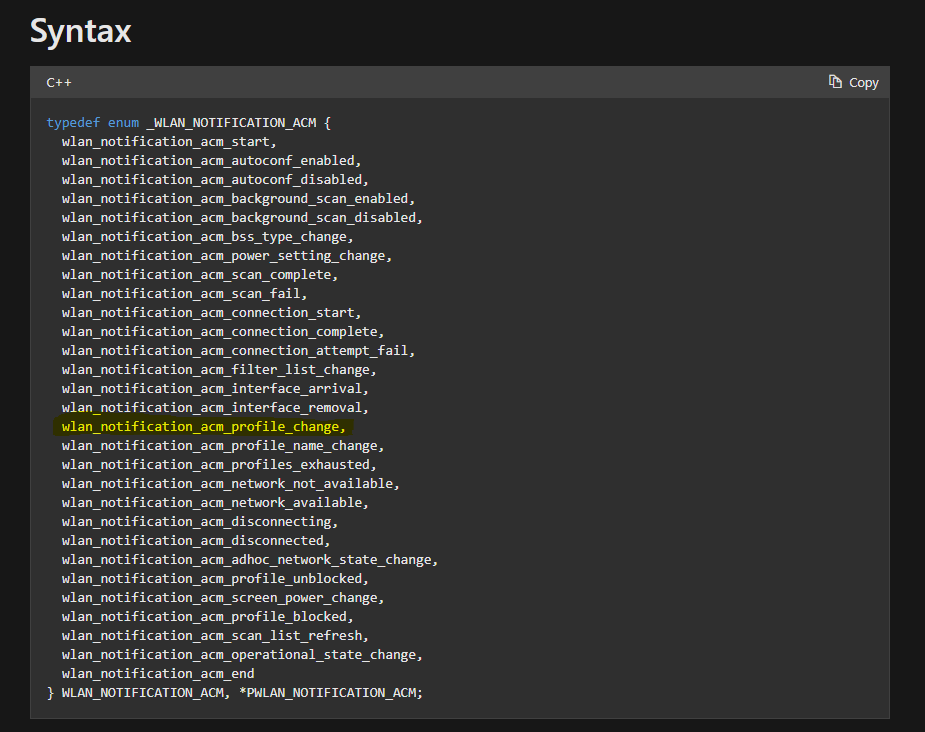Click highlighted wlan_notification_acm_profile_change line
This screenshot has height=732, width=925.
[x=204, y=426]
